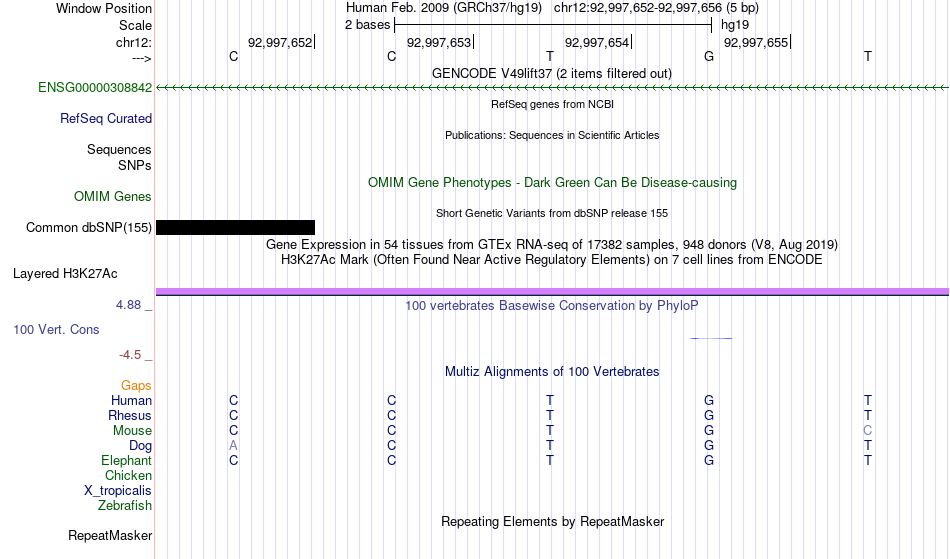This screenshot has height=559, width=950.
Task: Click the Dog row mismatched A base
Action: click(x=233, y=446)
